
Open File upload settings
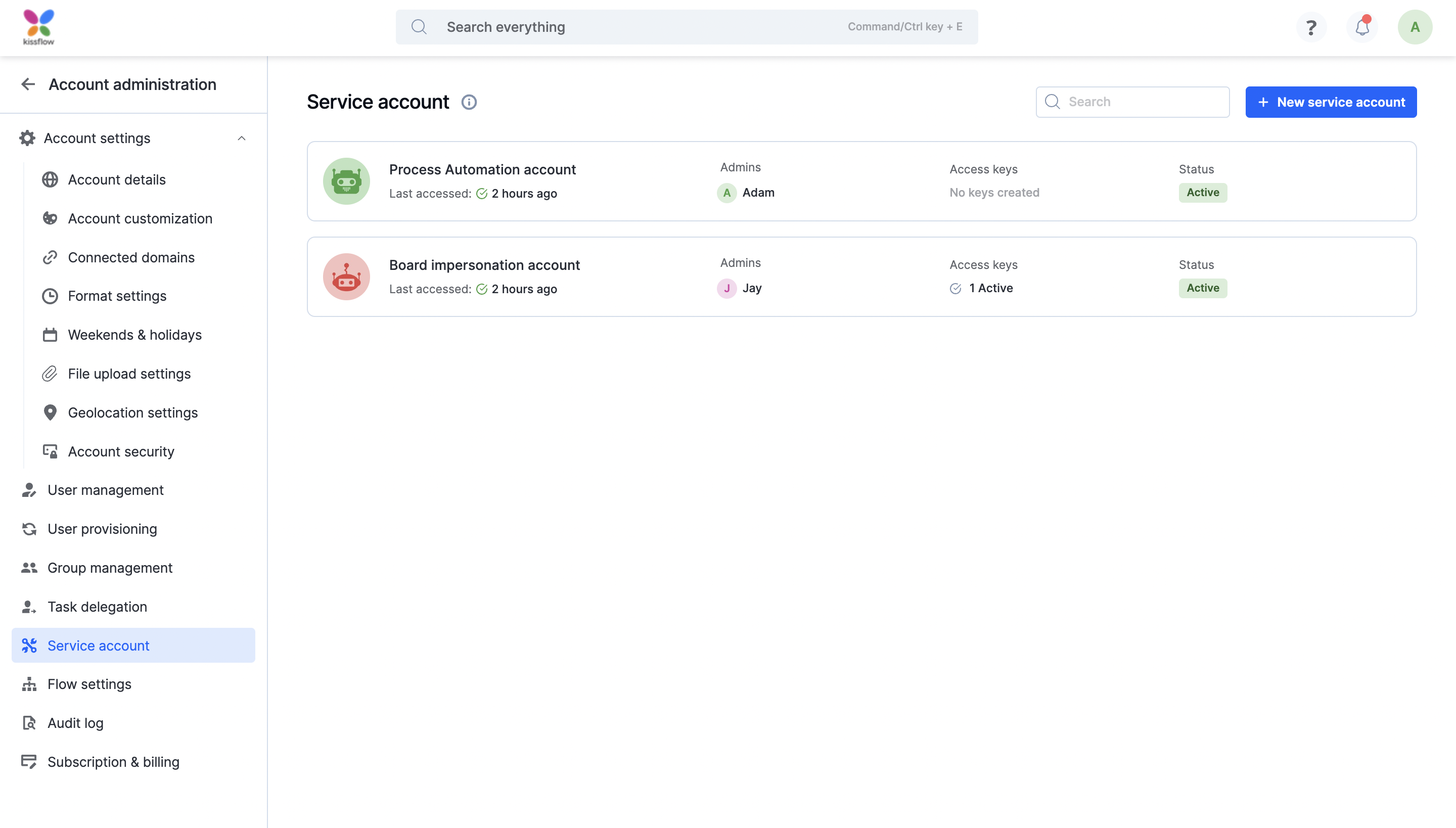coord(129,374)
